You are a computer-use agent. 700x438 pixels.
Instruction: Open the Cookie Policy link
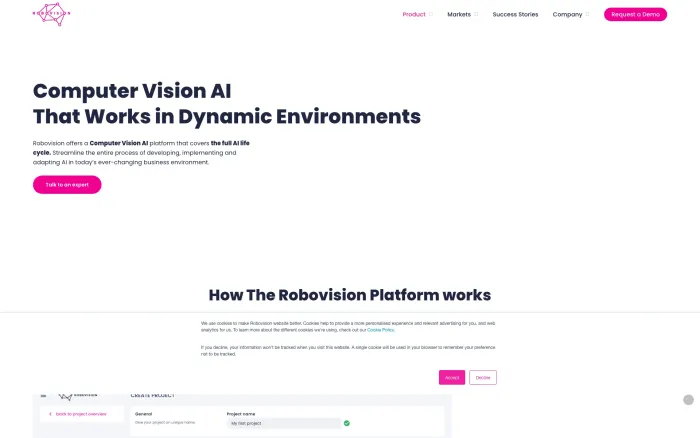[380, 330]
